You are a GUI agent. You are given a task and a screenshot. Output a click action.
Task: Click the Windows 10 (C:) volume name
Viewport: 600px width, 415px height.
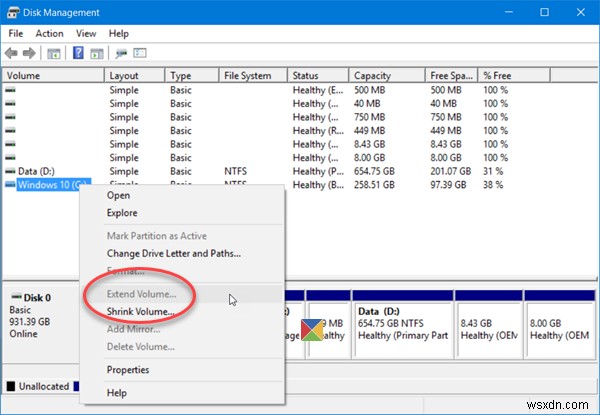point(53,185)
